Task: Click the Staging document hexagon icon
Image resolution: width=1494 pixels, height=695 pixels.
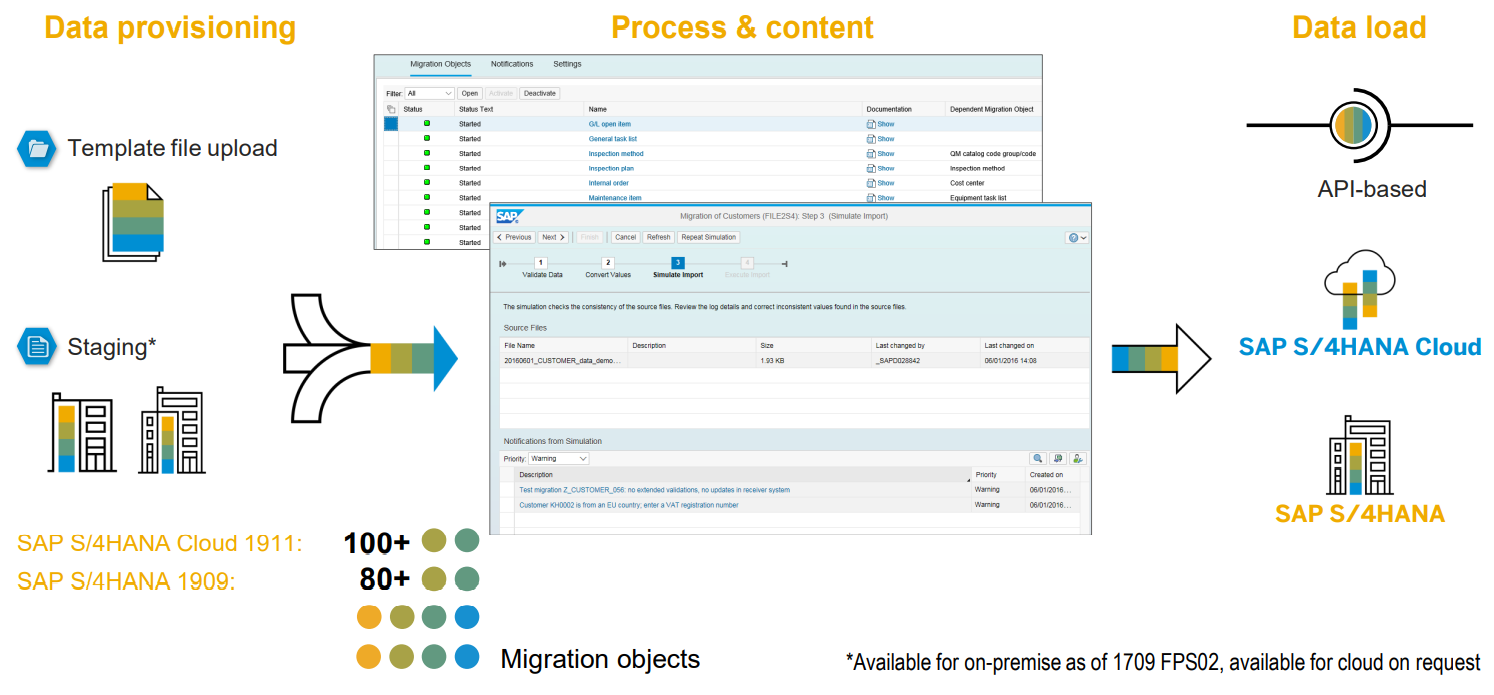Action: click(38, 347)
